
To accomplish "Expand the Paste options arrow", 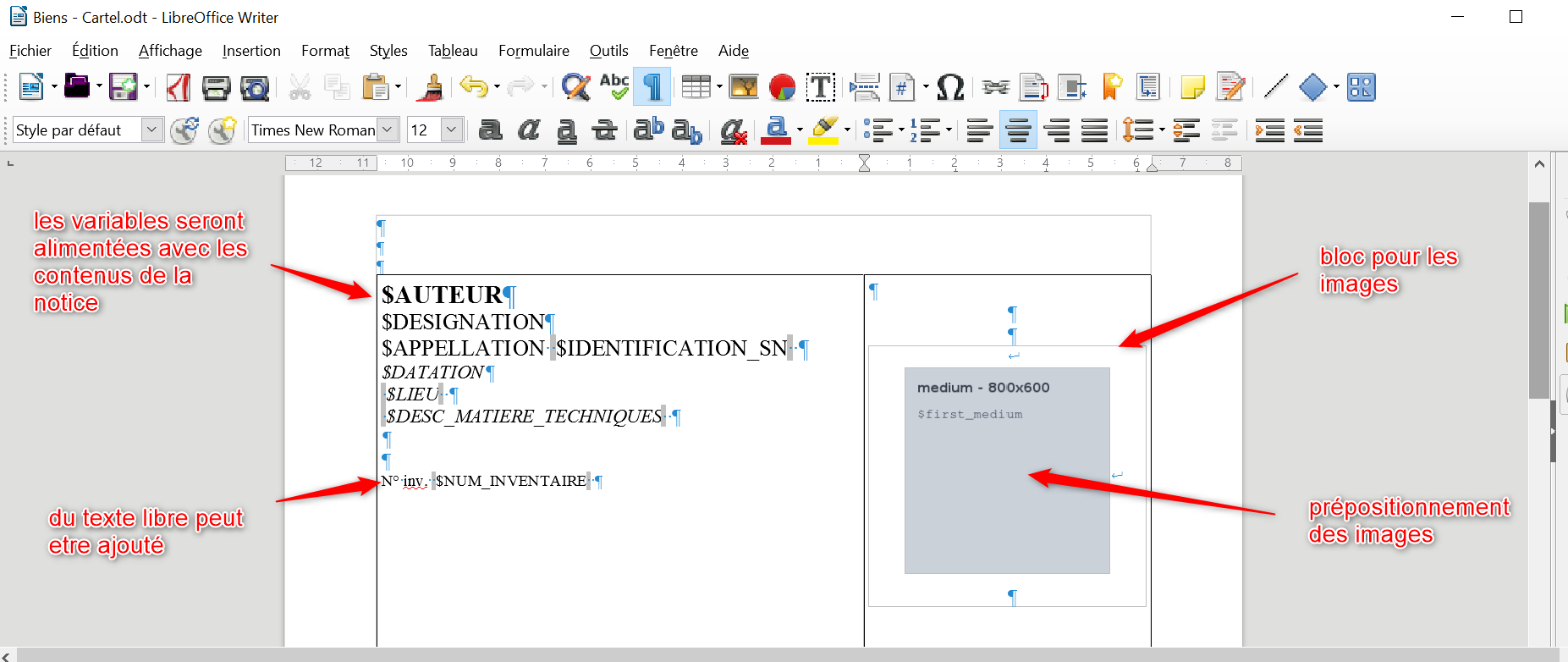I will point(398,87).
